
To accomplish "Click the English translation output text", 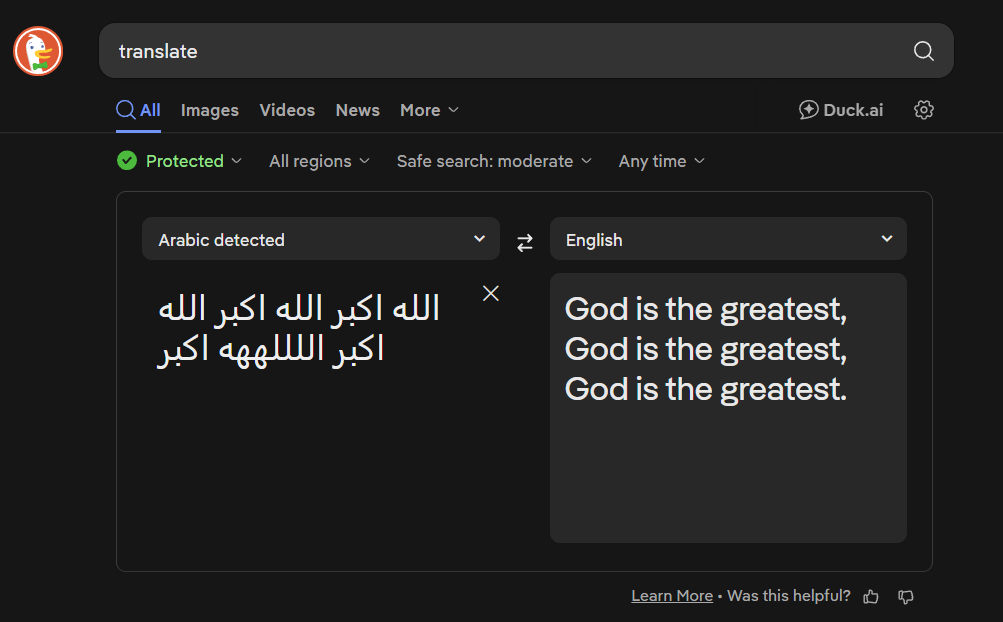I will coord(706,349).
